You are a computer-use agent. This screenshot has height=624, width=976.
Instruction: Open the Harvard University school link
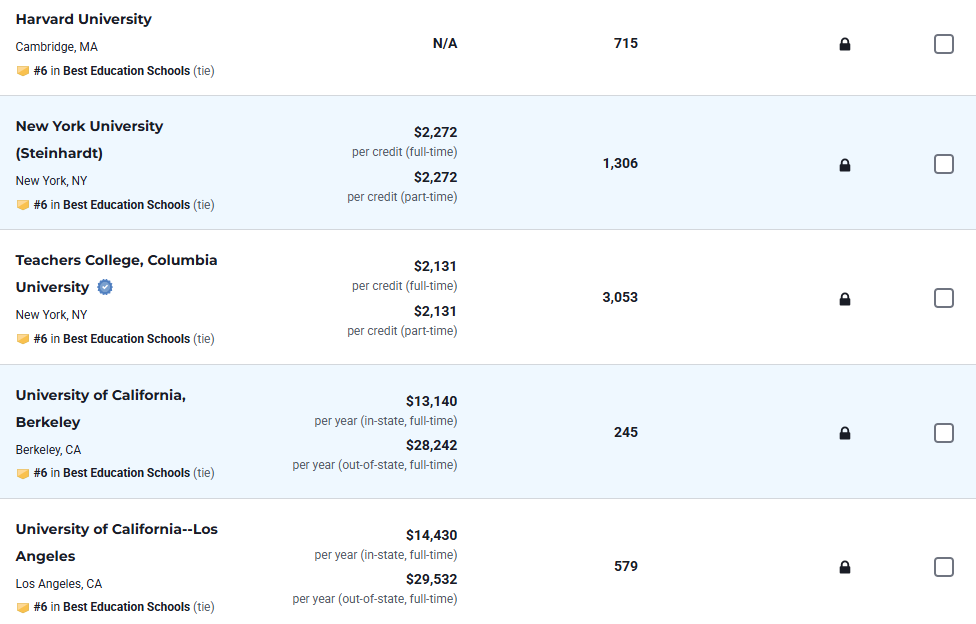(x=84, y=19)
